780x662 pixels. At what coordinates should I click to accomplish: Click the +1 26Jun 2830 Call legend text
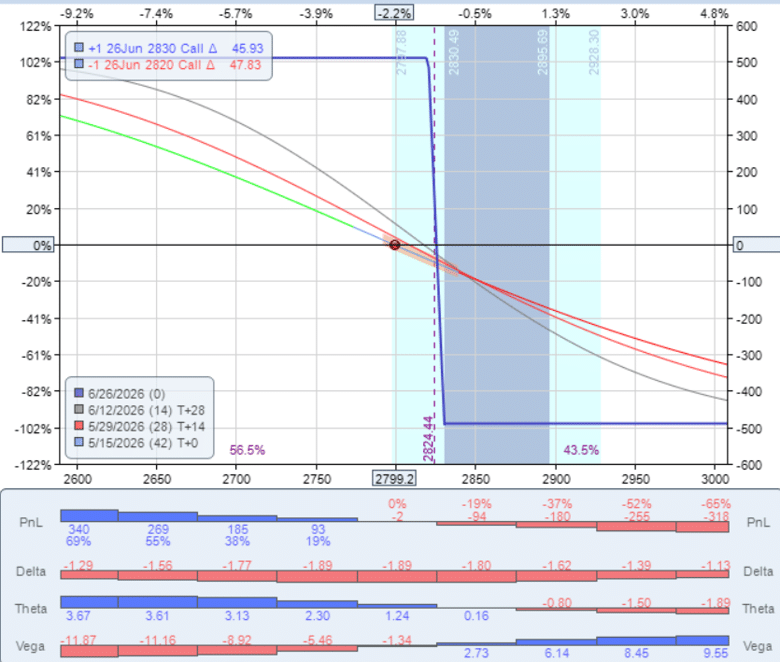pyautogui.click(x=153, y=48)
